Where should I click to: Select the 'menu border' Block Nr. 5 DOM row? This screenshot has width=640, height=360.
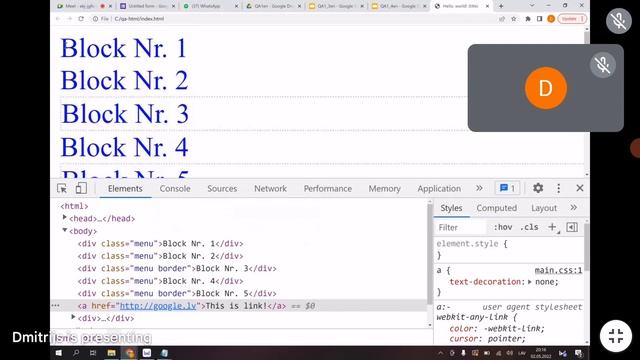point(177,293)
